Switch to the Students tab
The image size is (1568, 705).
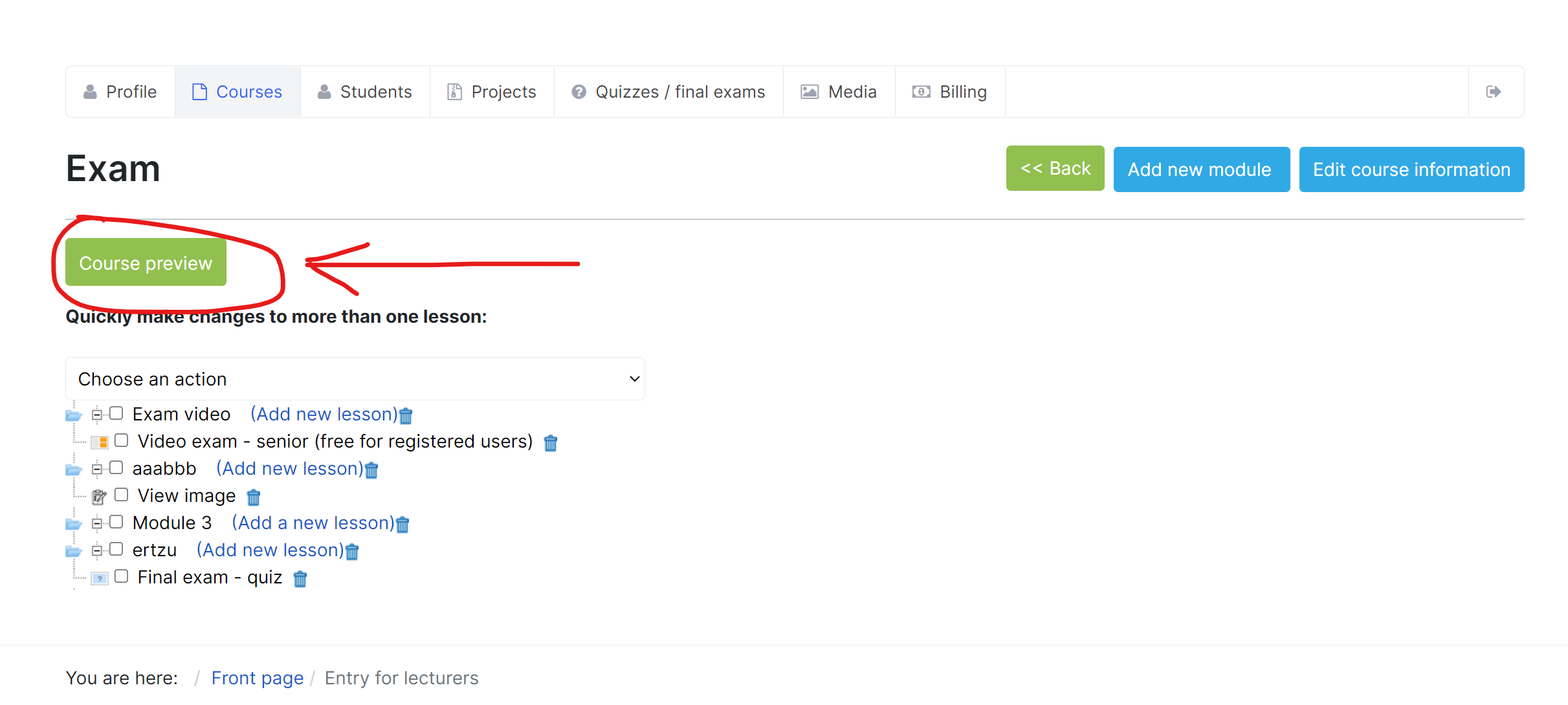pyautogui.click(x=365, y=92)
